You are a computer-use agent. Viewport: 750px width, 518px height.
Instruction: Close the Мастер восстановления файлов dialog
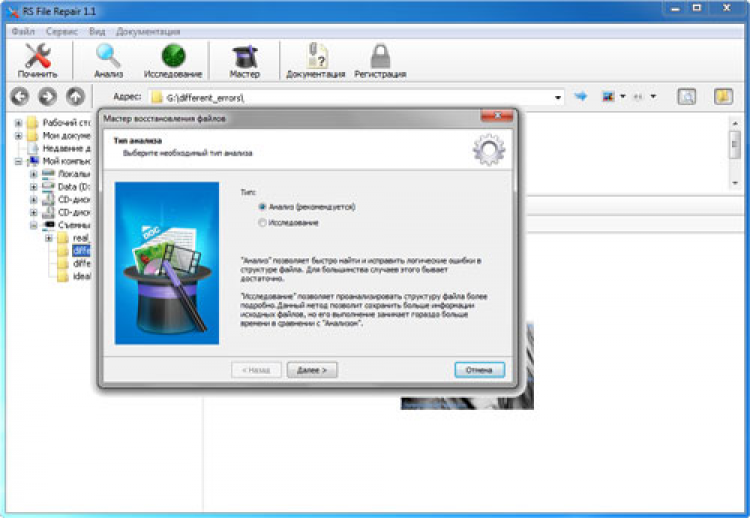tap(497, 115)
